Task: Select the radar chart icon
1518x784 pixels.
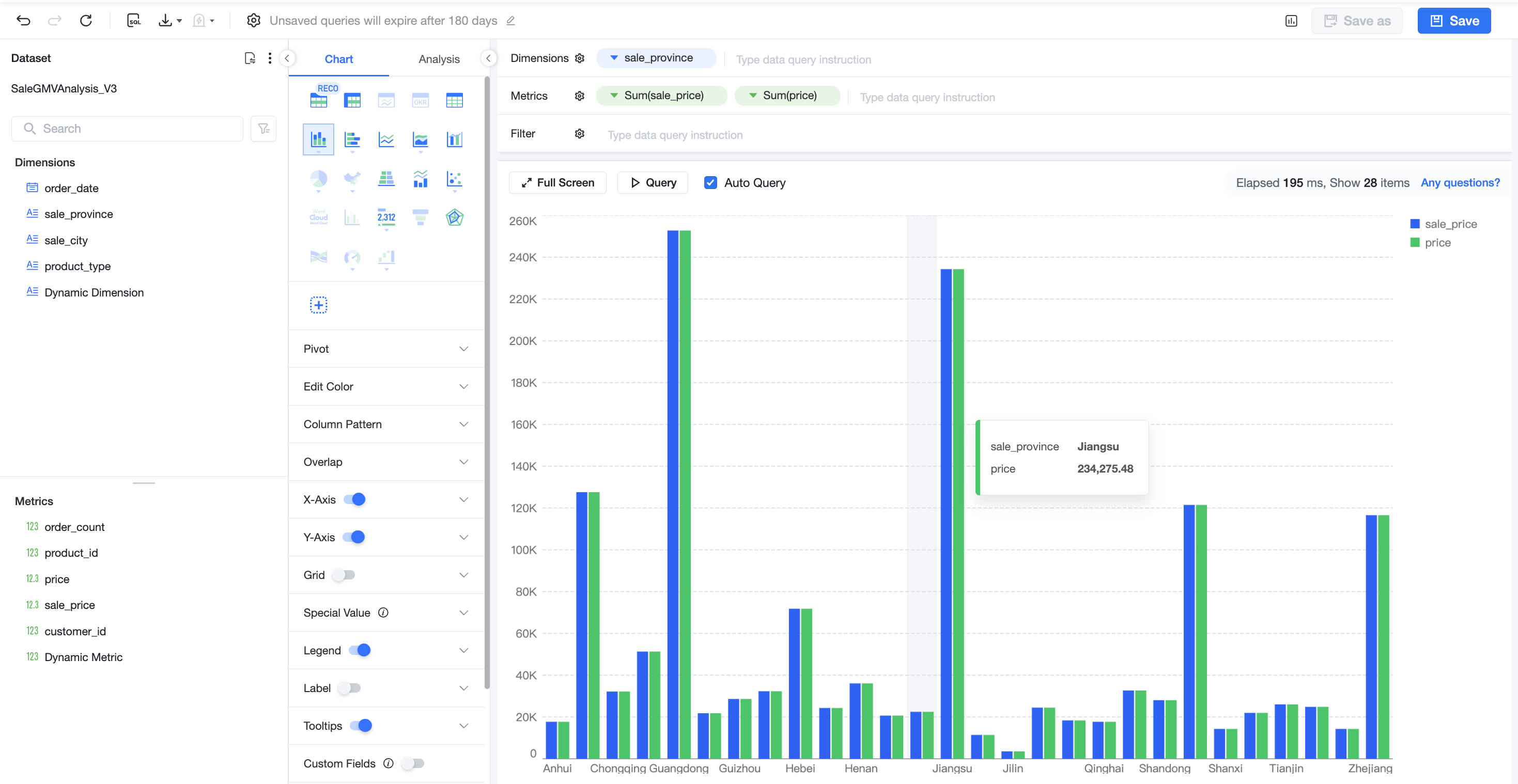Action: [x=454, y=217]
